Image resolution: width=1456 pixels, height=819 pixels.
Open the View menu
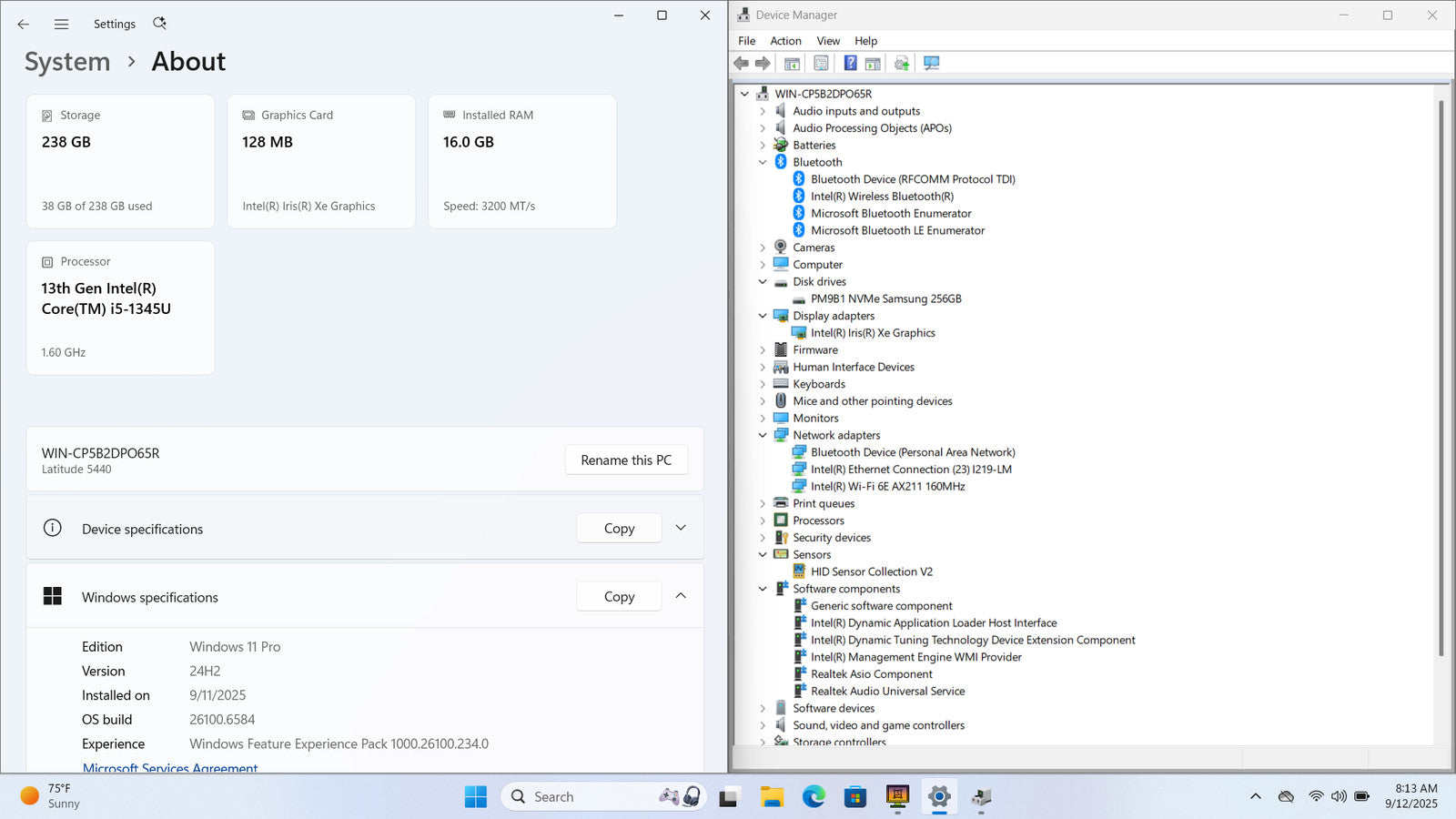828,41
